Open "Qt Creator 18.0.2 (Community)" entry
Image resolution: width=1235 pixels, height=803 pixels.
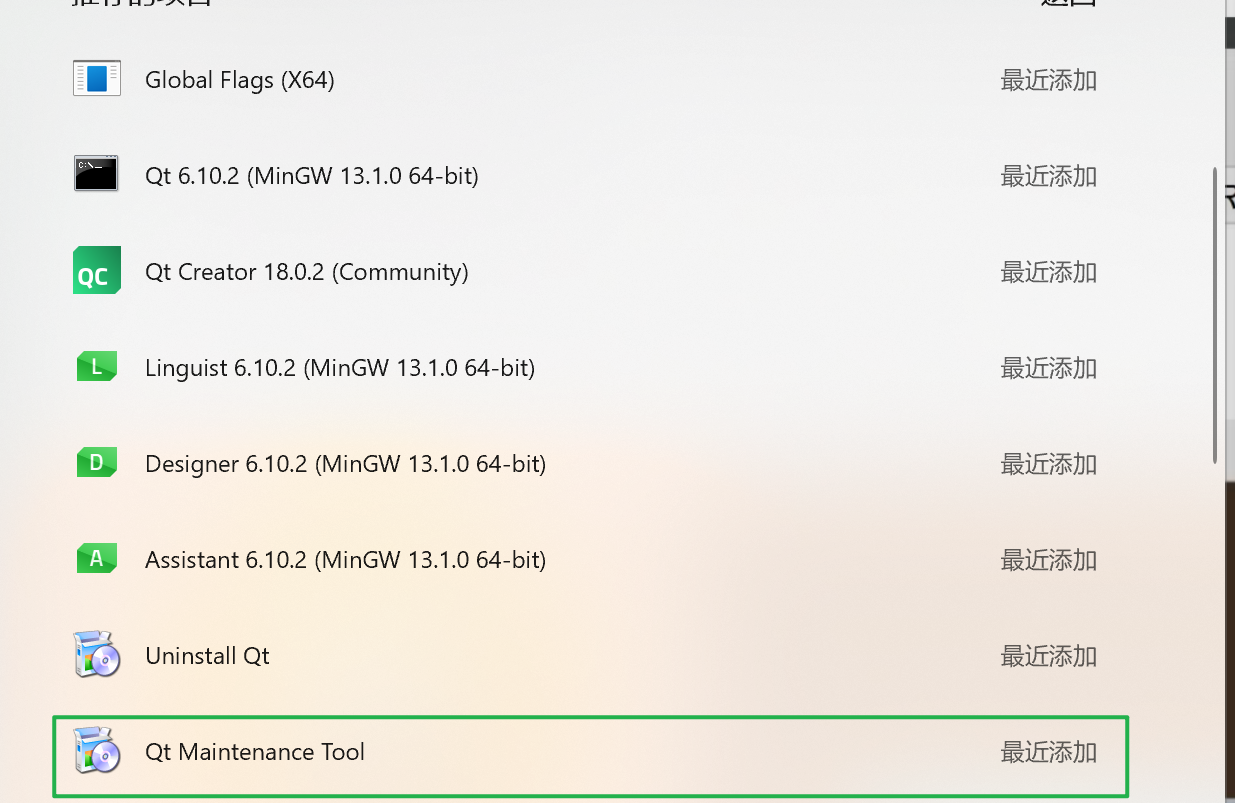(x=307, y=272)
